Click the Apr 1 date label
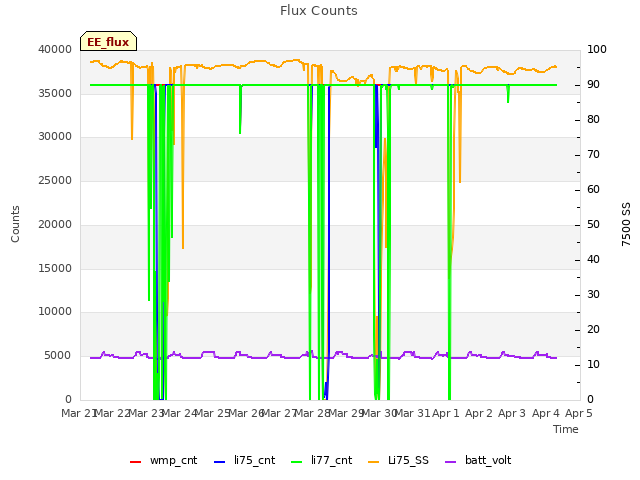 [x=446, y=413]
